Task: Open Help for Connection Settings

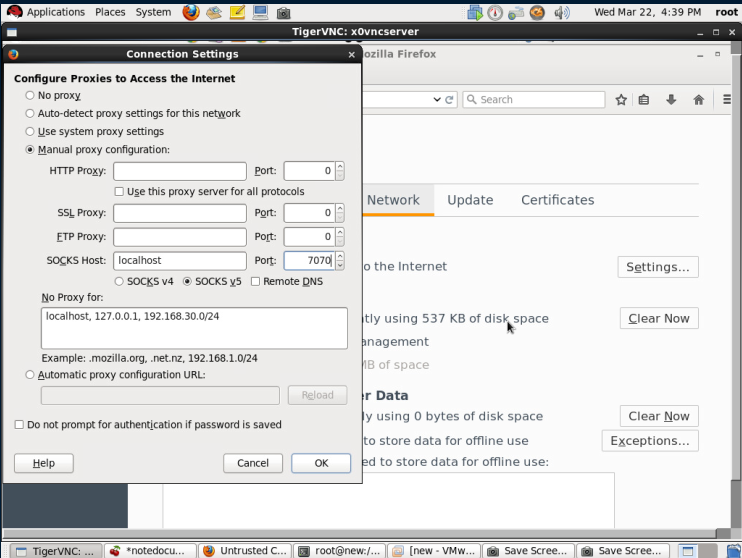Action: [x=44, y=463]
